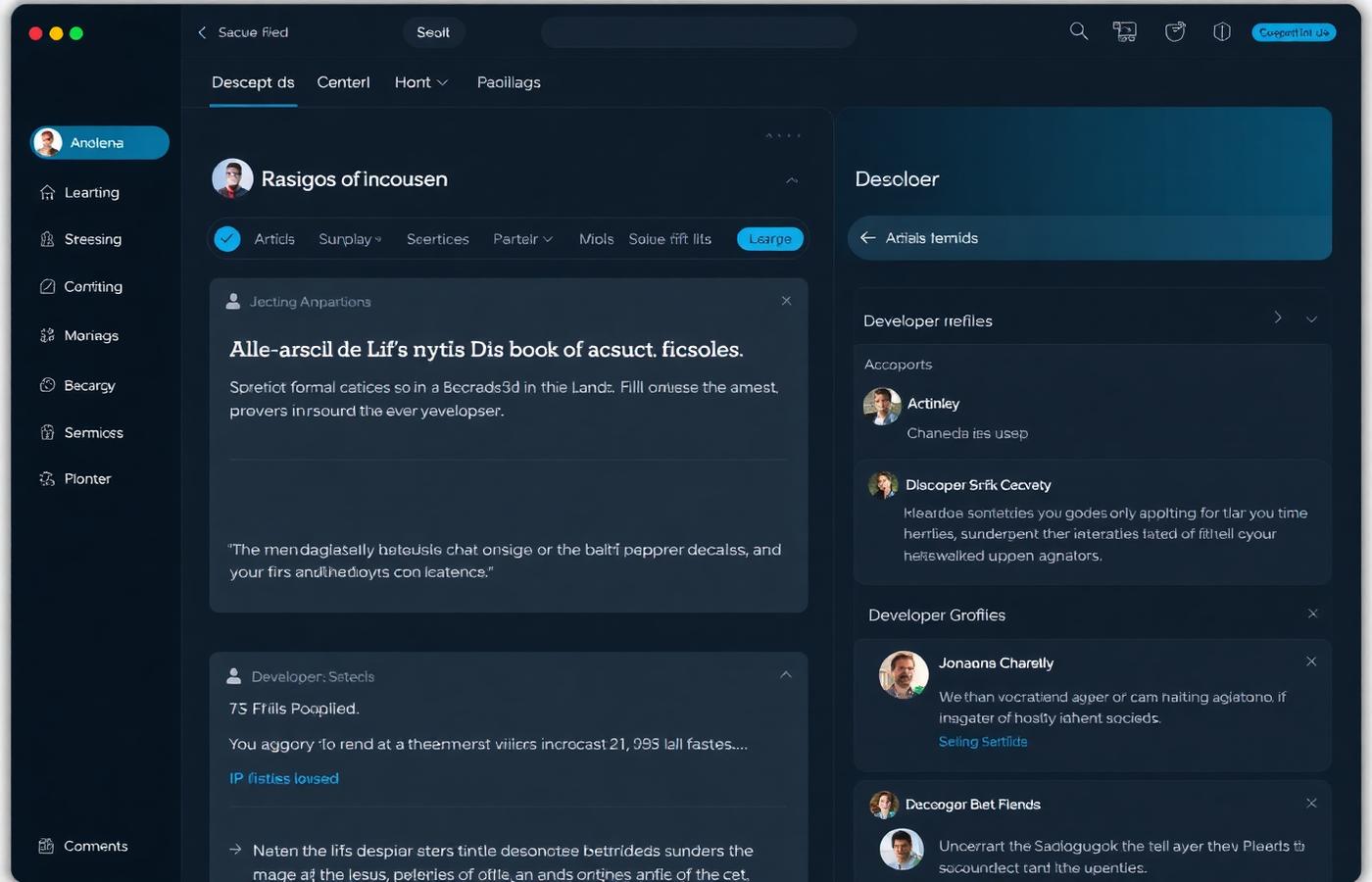The width and height of the screenshot is (1372, 882).
Task: Switch to the Descept ds tab
Action: tap(253, 82)
